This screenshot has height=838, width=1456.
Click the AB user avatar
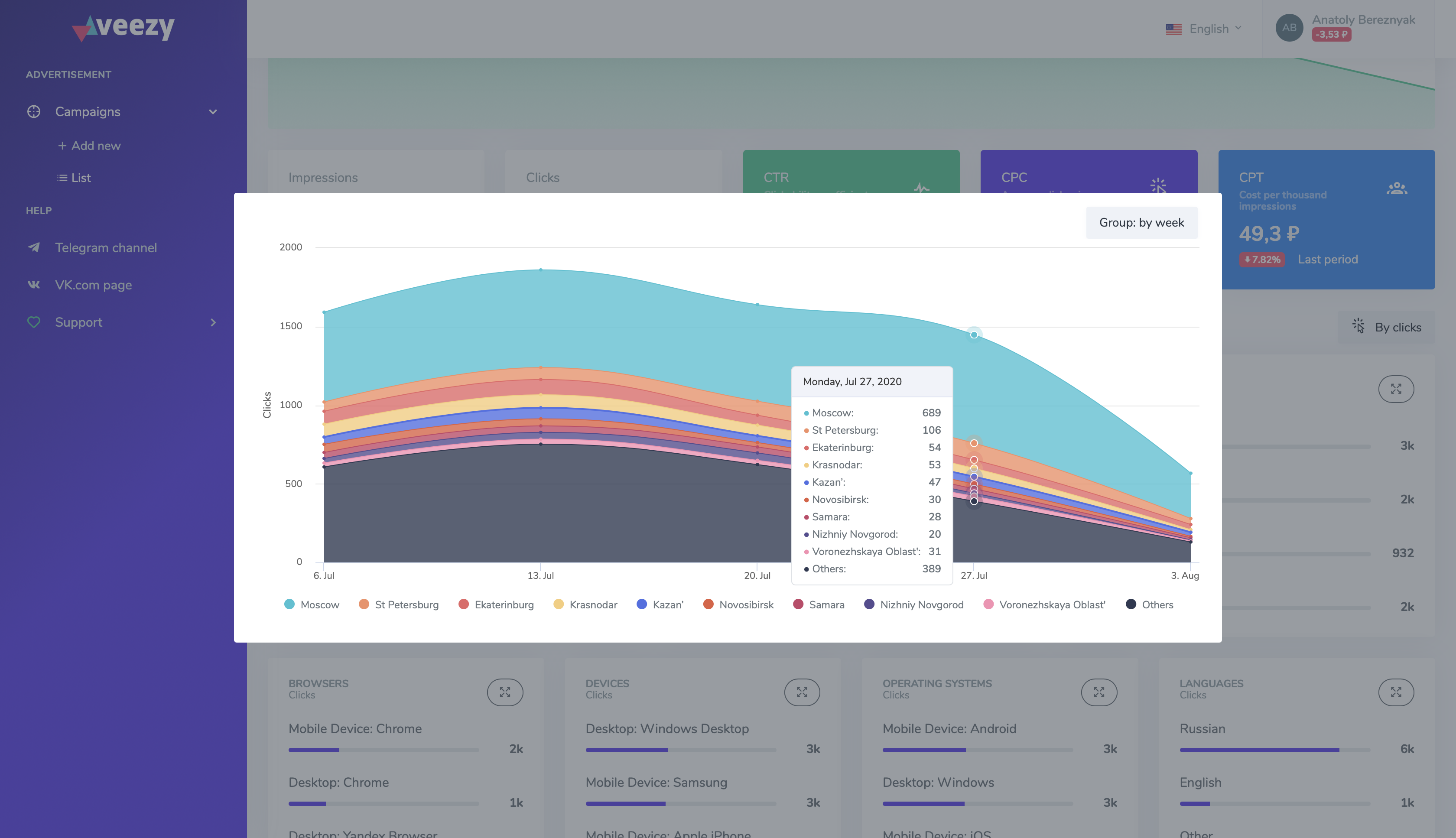(1289, 28)
